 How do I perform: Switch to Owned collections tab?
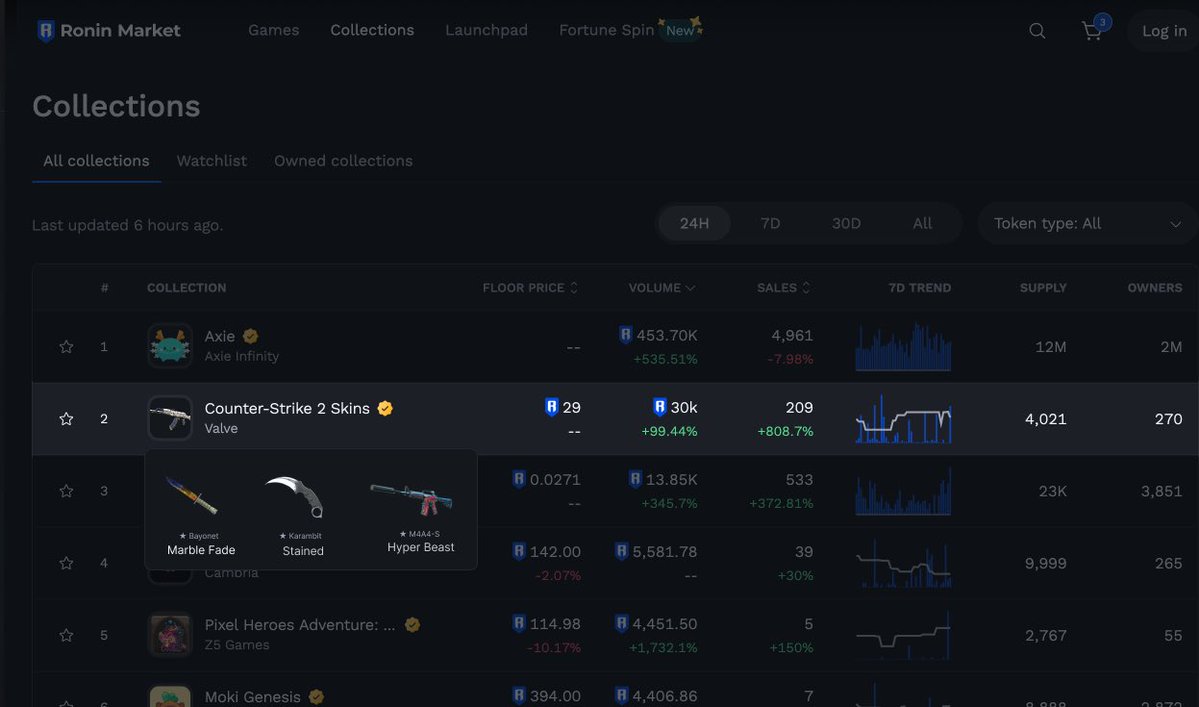[x=343, y=161]
